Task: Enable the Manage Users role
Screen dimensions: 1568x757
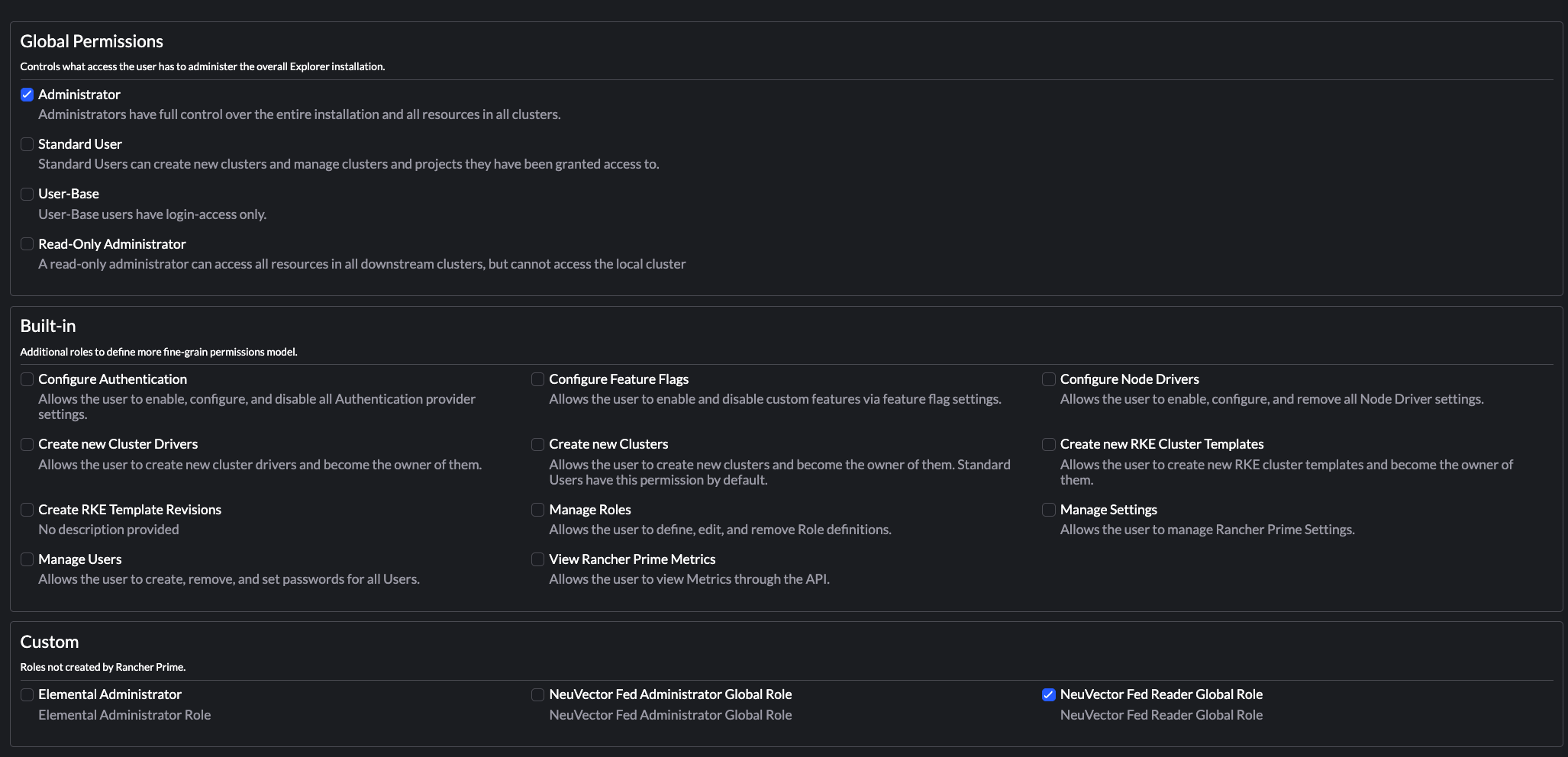Action: pyautogui.click(x=27, y=559)
